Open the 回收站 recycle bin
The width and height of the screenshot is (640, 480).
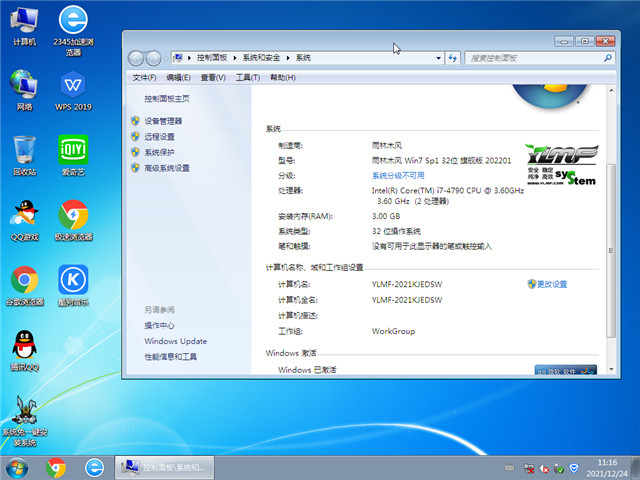click(x=24, y=156)
